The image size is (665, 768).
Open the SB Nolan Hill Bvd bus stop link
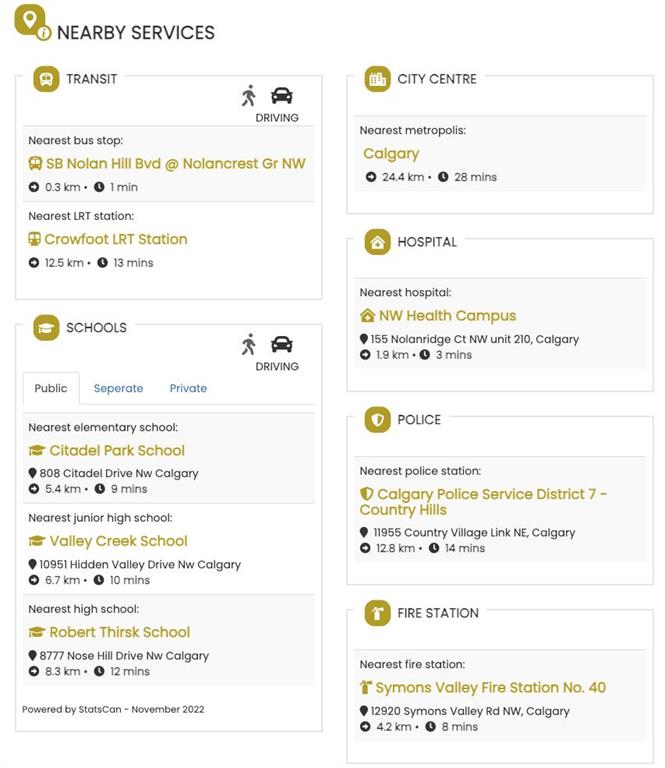[176, 163]
